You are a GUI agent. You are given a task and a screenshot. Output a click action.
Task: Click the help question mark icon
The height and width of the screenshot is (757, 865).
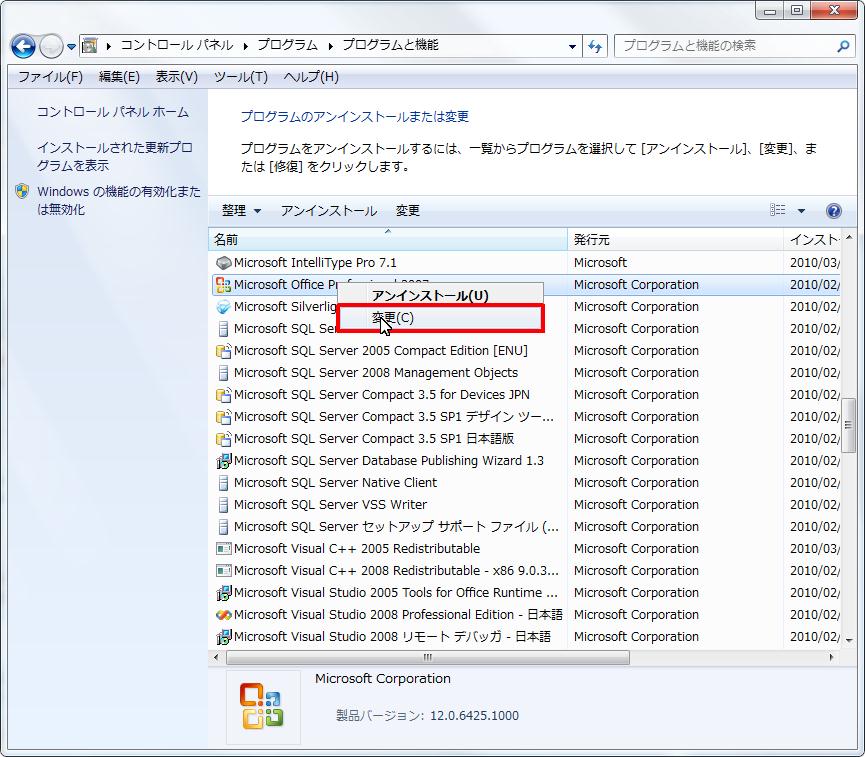point(834,211)
